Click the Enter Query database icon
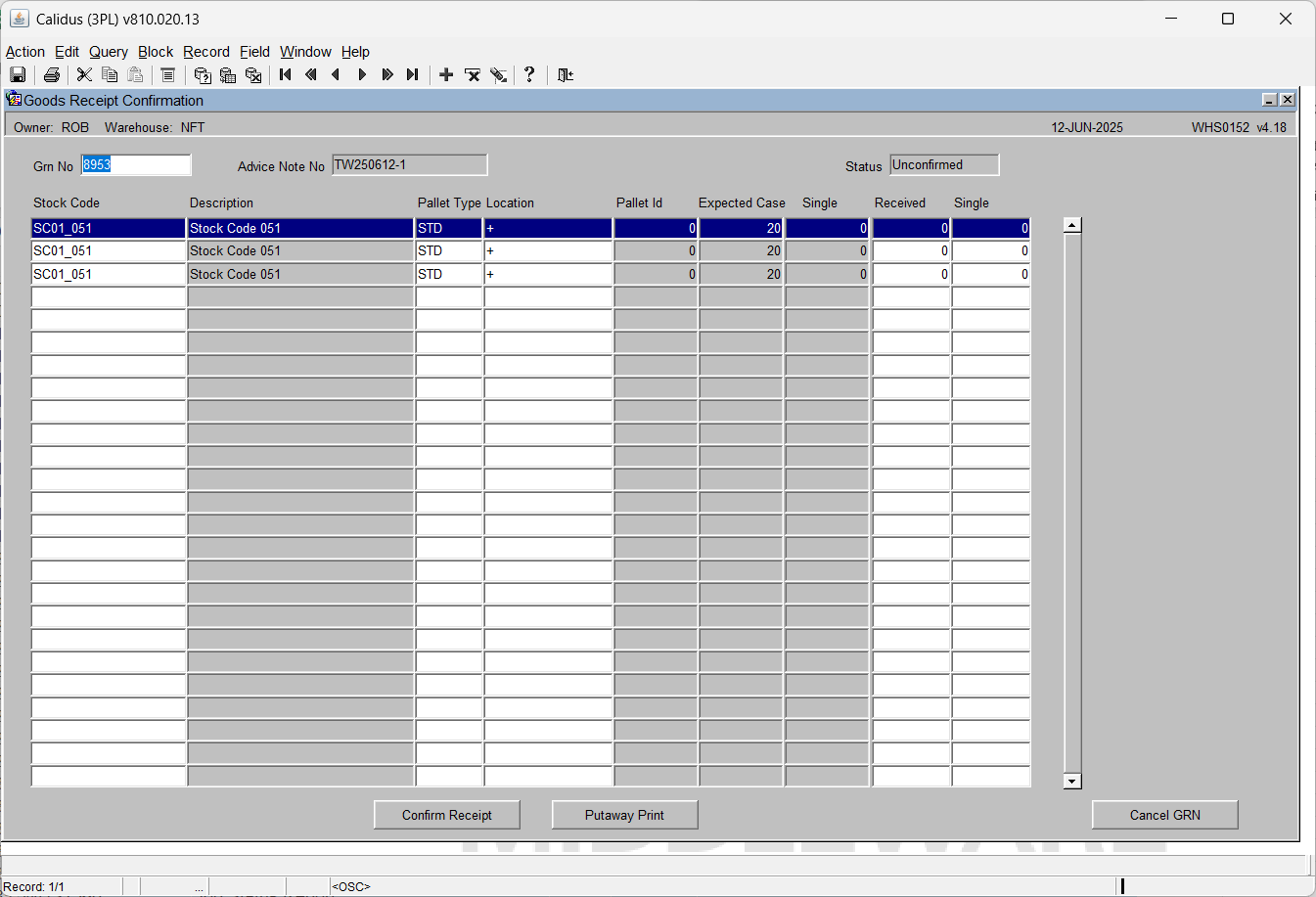Image resolution: width=1316 pixels, height=897 pixels. click(x=203, y=75)
